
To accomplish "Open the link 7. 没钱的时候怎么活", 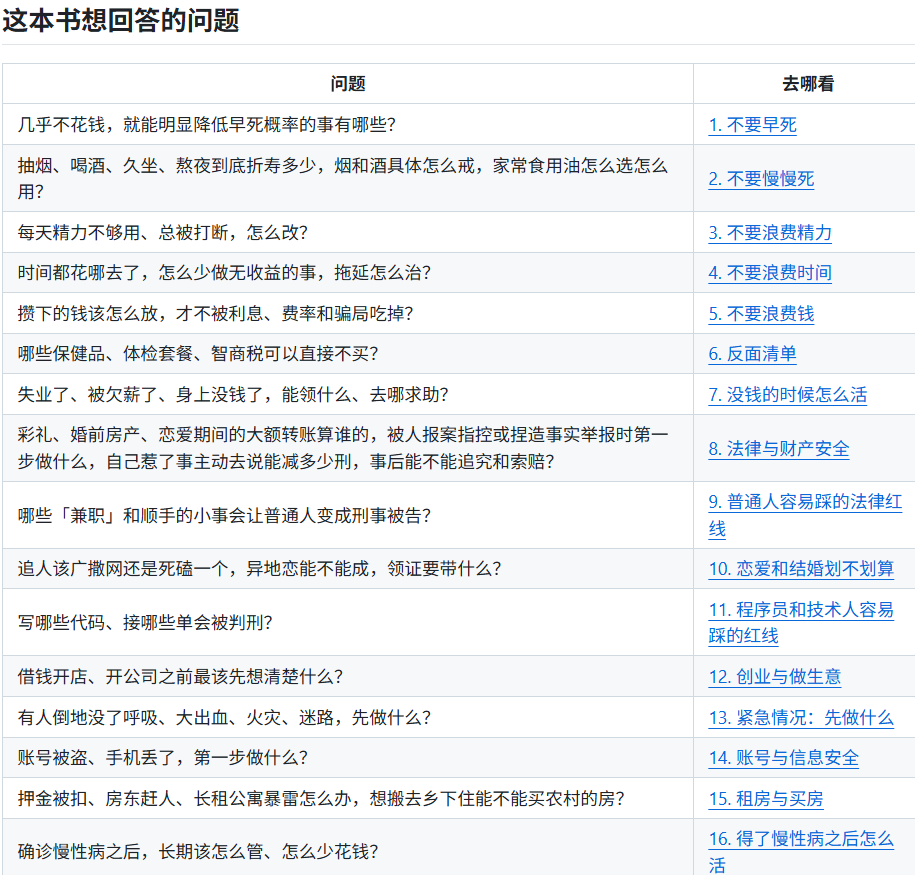I will 788,395.
